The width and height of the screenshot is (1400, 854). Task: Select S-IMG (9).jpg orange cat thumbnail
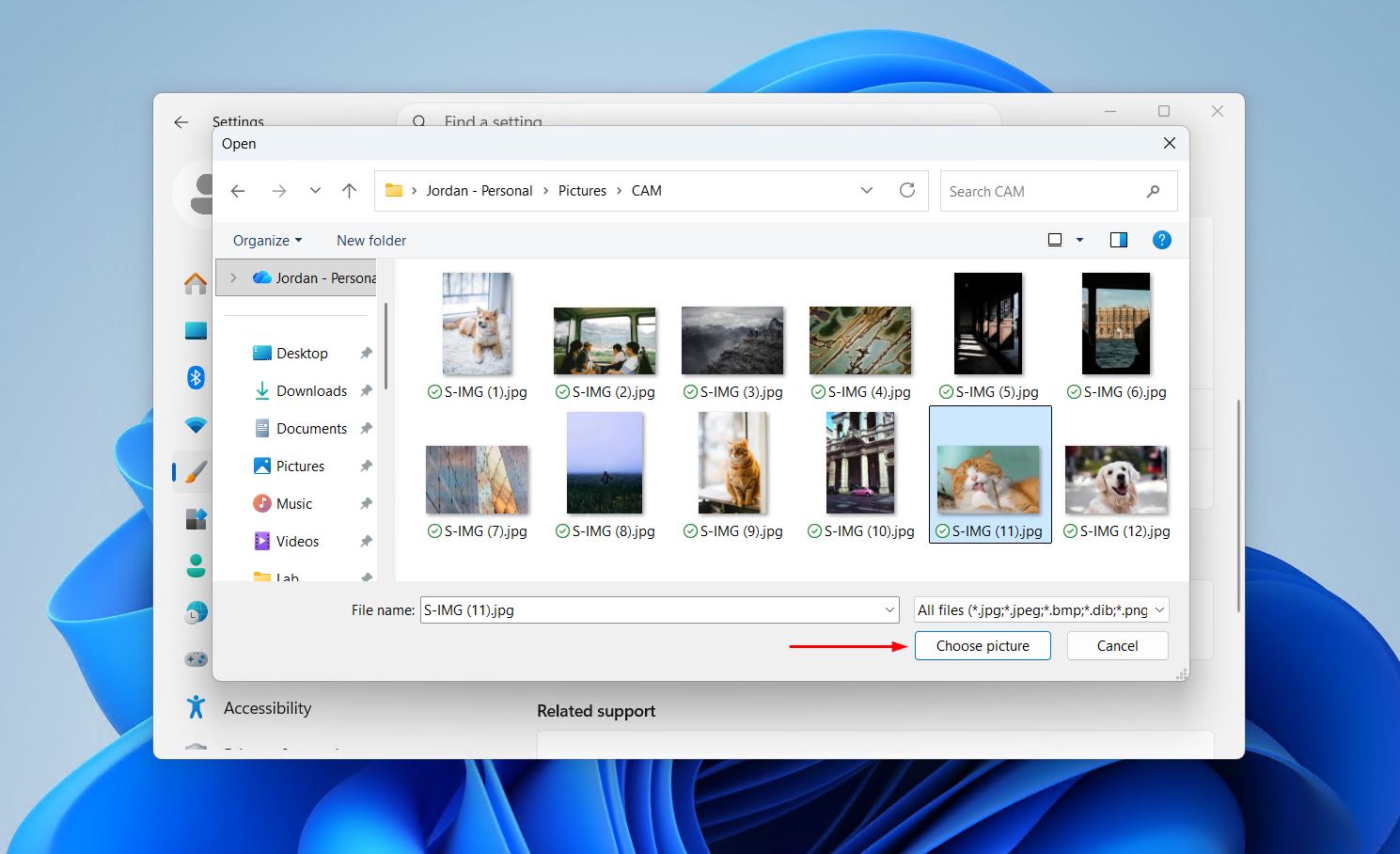point(732,464)
